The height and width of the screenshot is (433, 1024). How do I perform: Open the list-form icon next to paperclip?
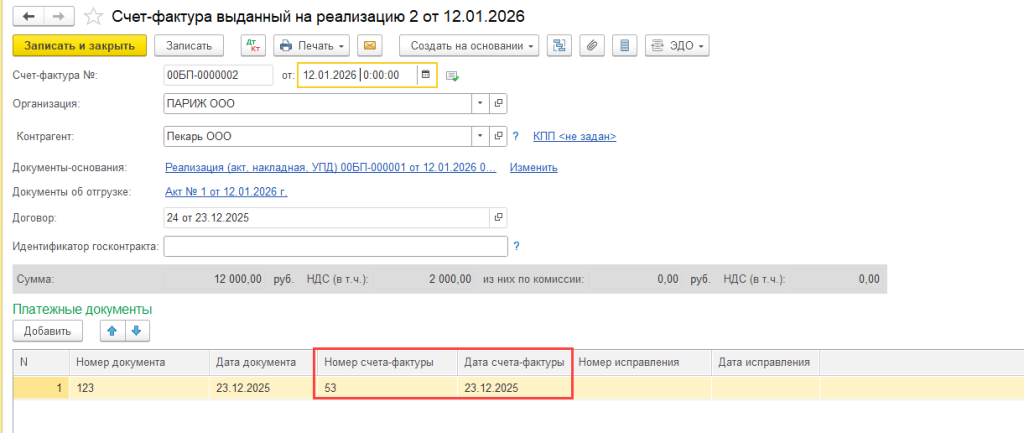pyautogui.click(x=625, y=46)
